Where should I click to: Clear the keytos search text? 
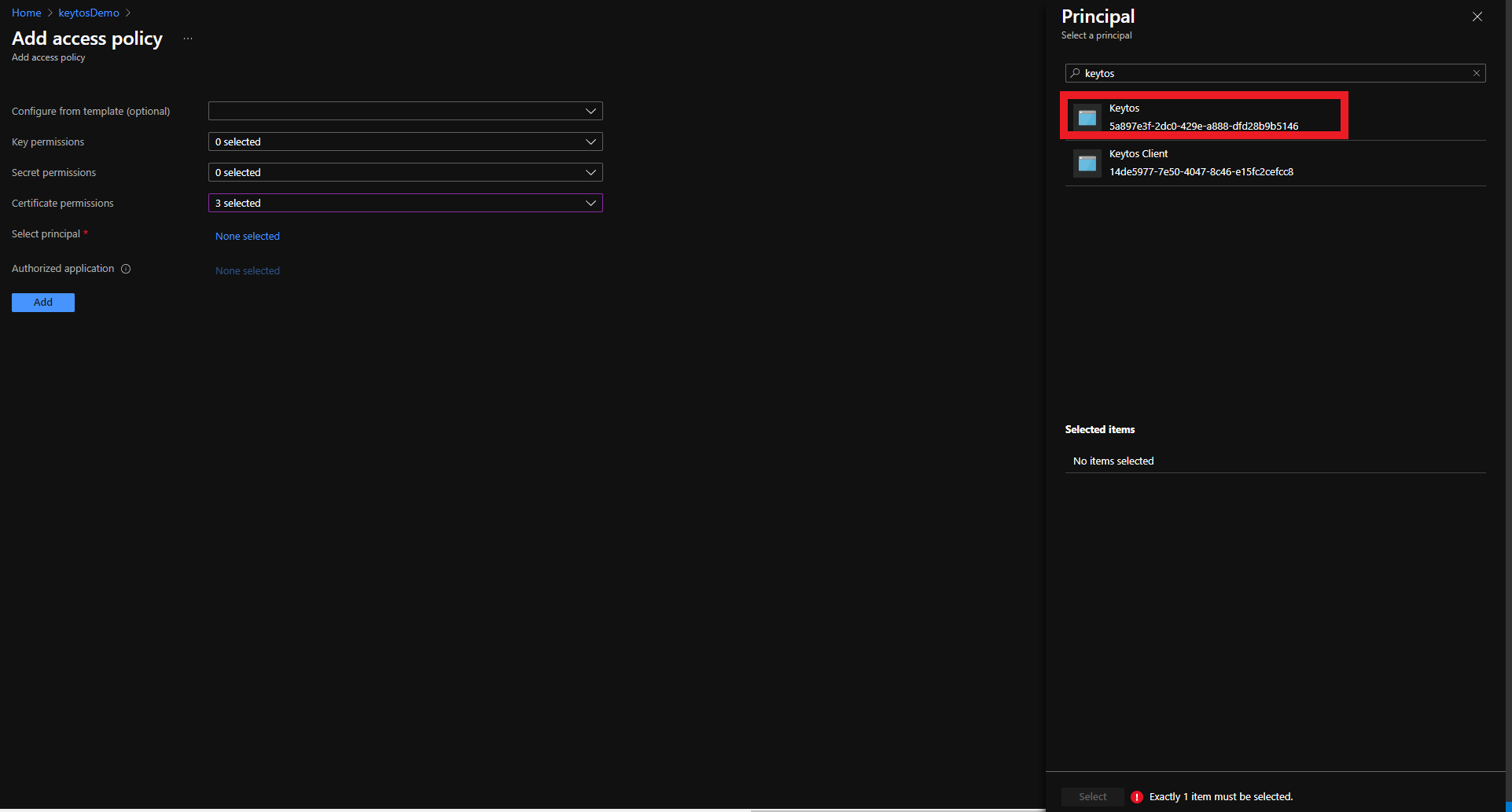[1477, 73]
